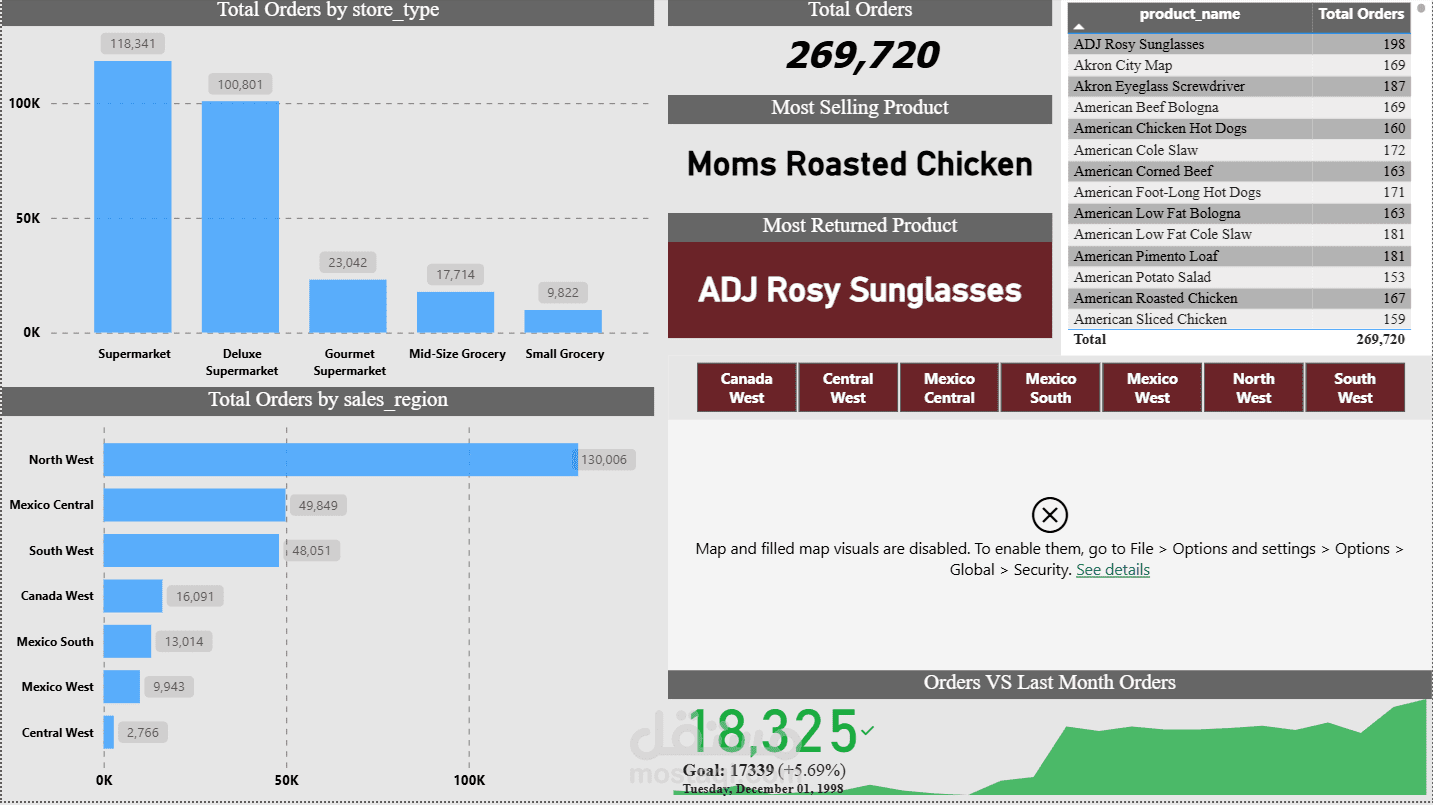1433x805 pixels.
Task: Select the North West slicer button
Action: point(1253,388)
